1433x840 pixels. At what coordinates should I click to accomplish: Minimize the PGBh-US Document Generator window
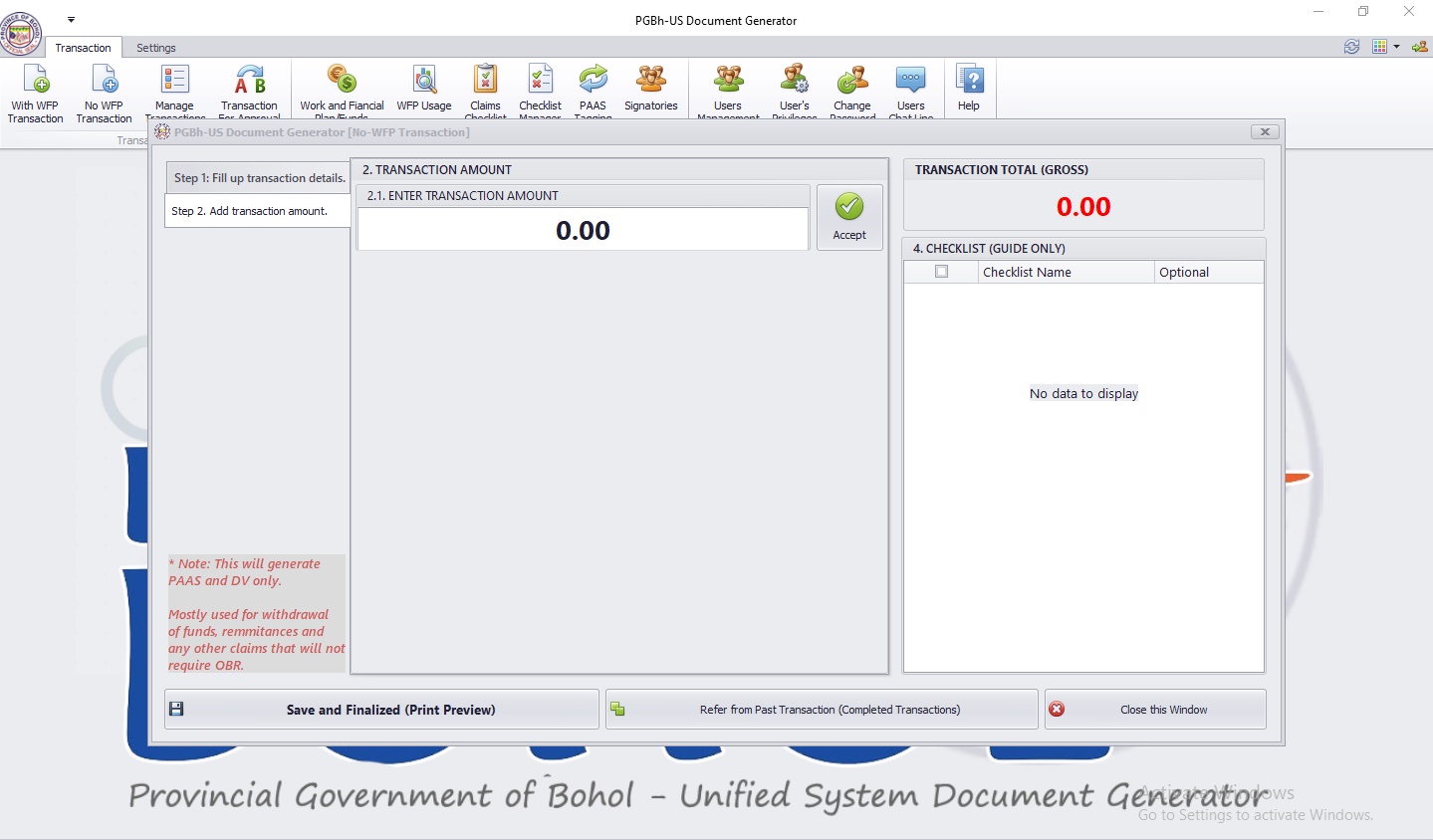pos(1318,12)
